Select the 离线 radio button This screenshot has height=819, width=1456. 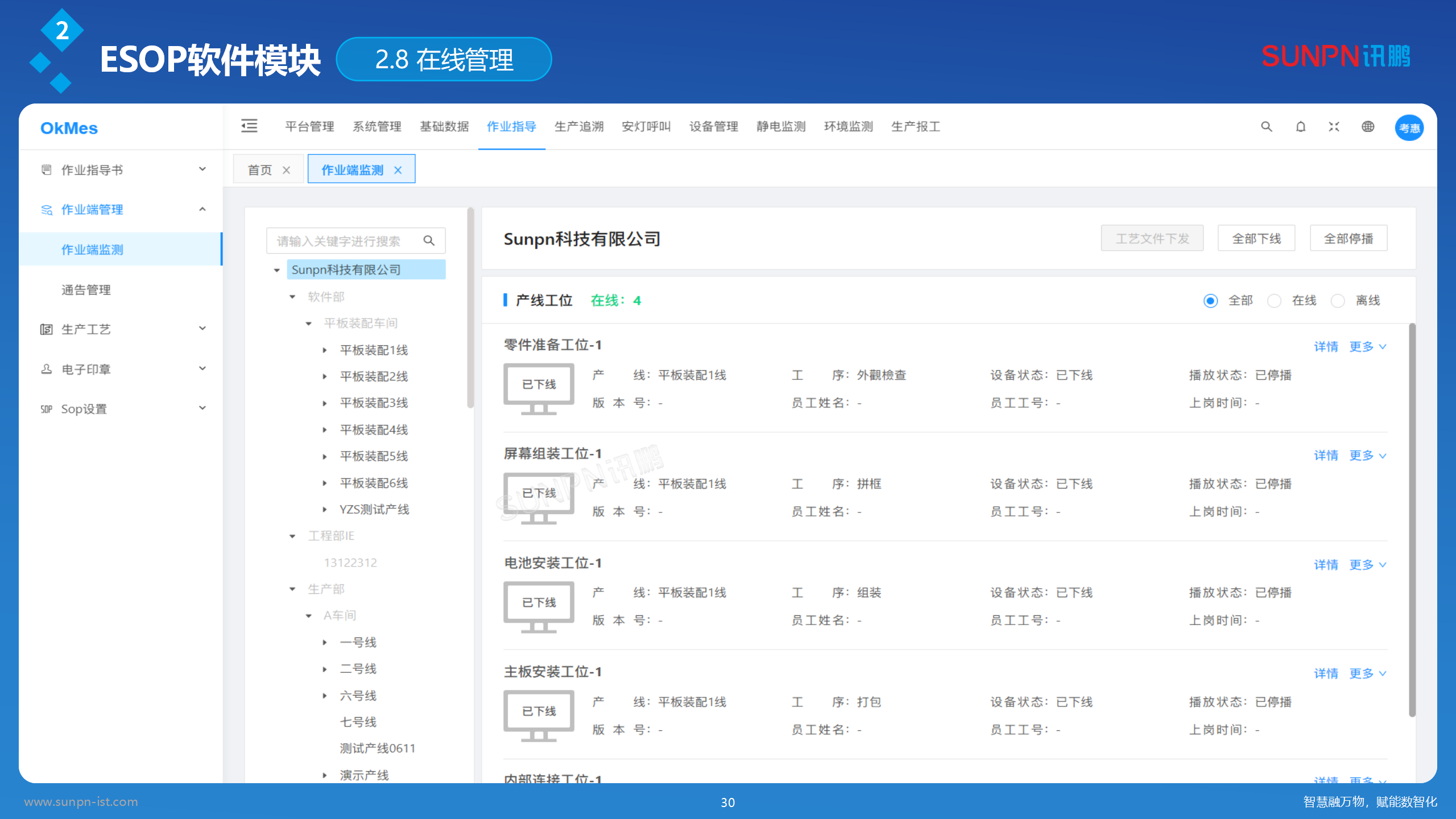(1338, 300)
